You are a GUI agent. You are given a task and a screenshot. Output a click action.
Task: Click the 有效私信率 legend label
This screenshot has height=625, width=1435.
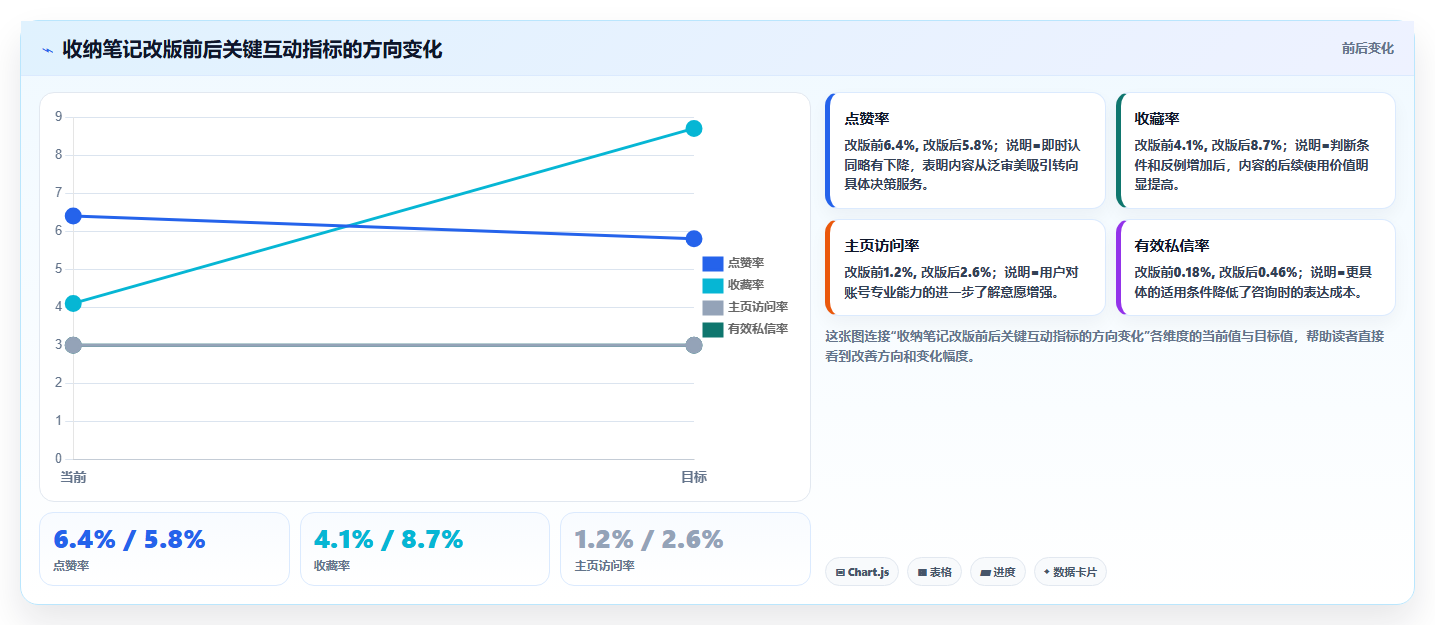click(x=758, y=329)
